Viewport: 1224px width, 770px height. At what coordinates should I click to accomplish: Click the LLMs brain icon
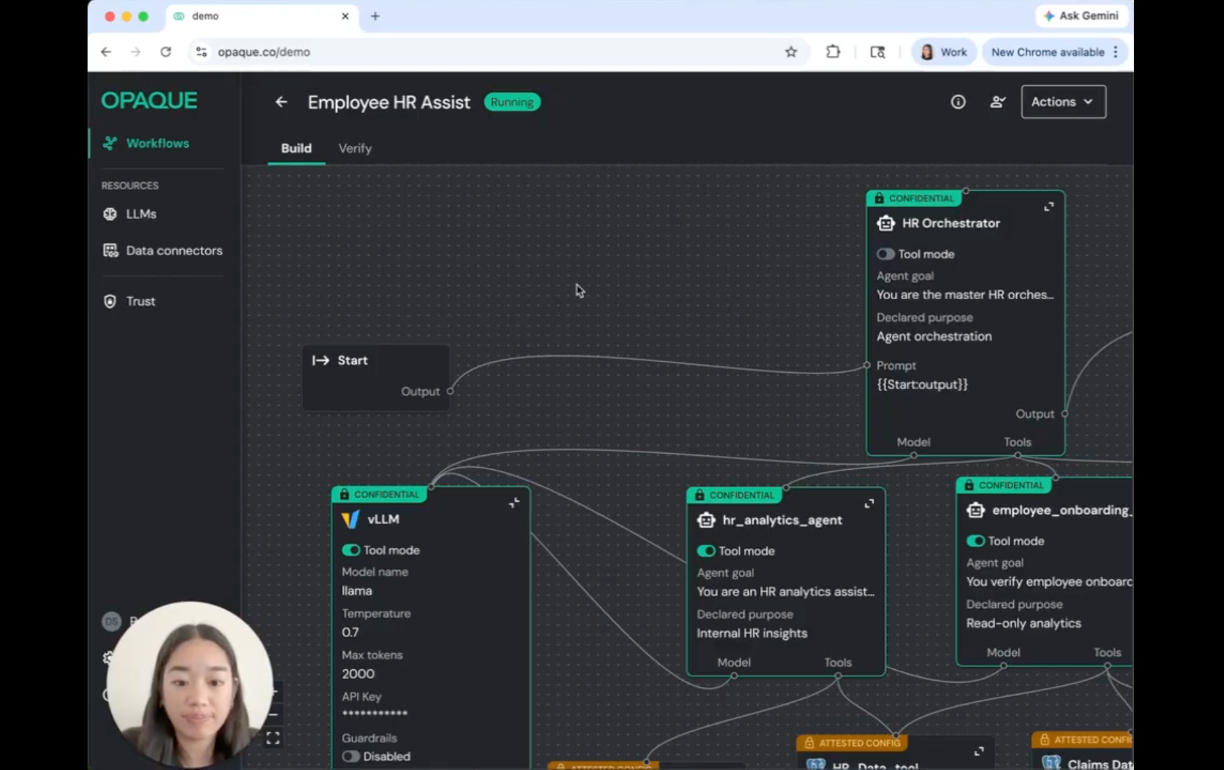coord(110,214)
